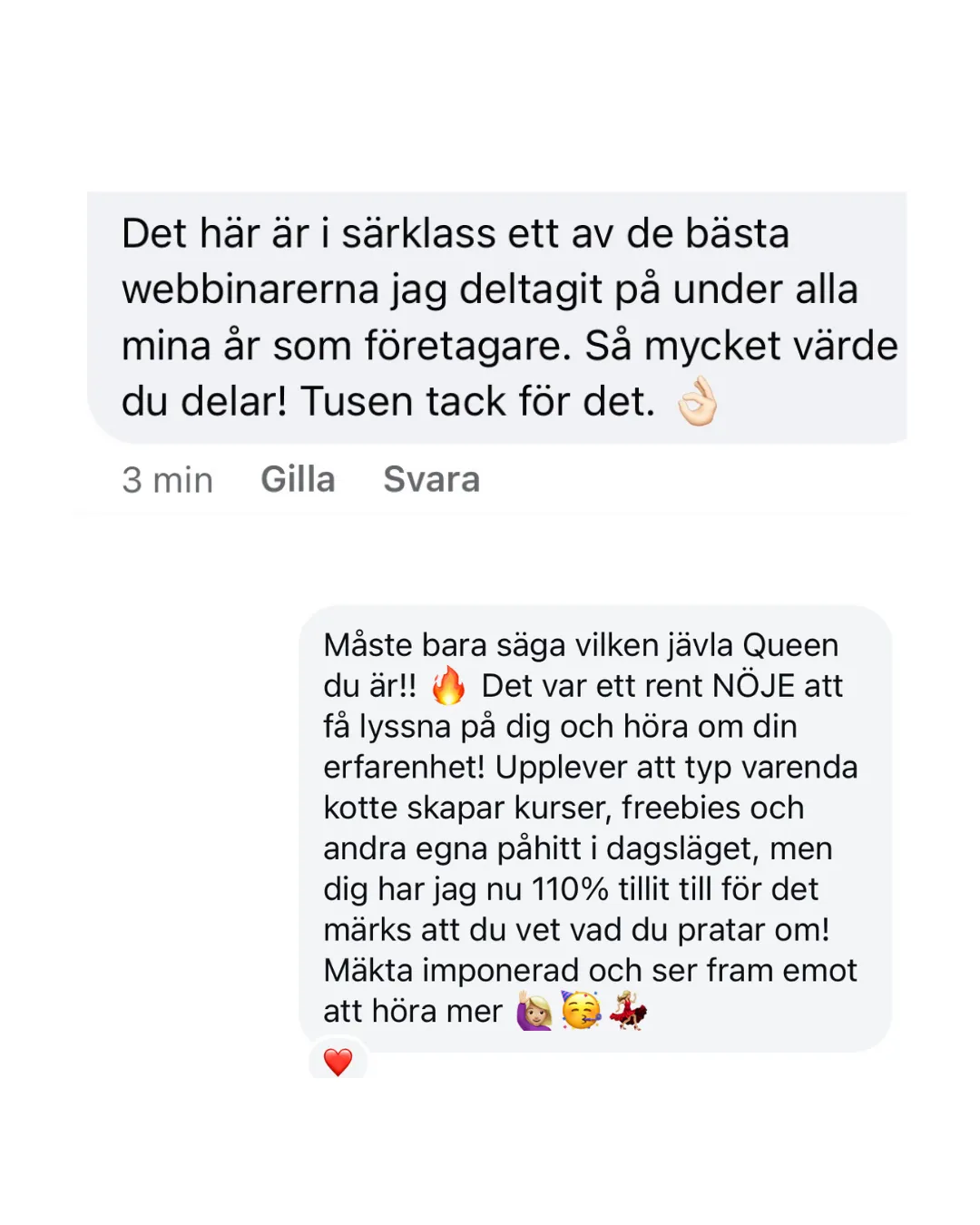Click the Svara reply link
Image resolution: width=980 pixels, height=1225 pixels.
point(431,479)
